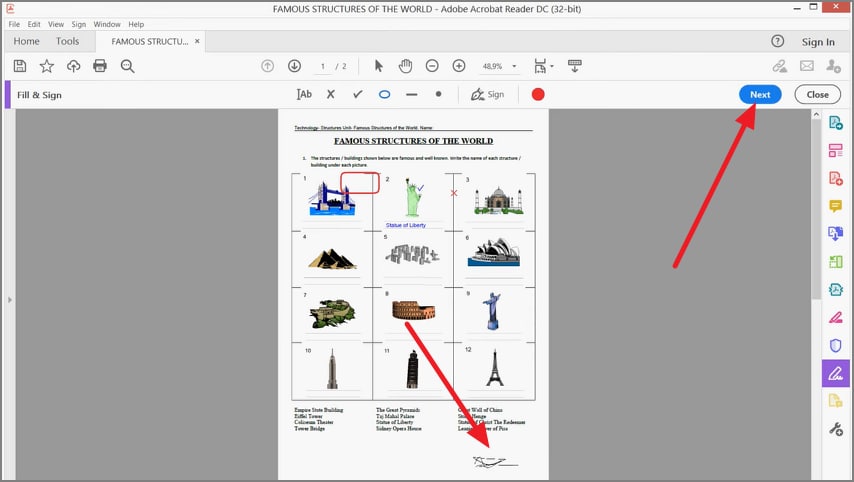854x482 pixels.
Task: Print the document with the printer icon
Action: point(100,66)
